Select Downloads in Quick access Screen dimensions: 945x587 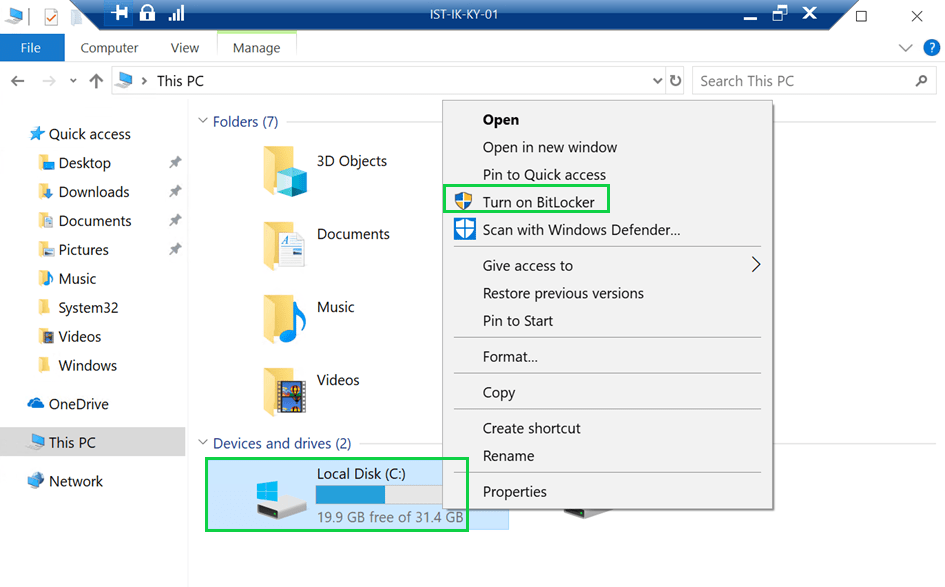[94, 192]
